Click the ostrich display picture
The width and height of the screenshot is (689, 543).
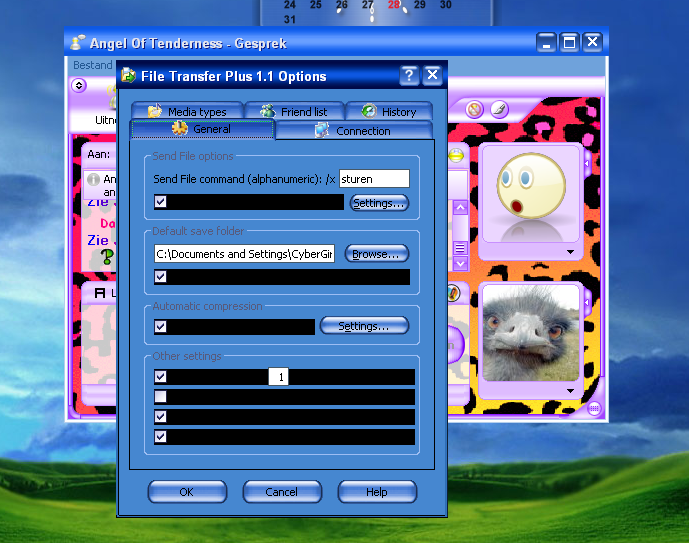531,332
